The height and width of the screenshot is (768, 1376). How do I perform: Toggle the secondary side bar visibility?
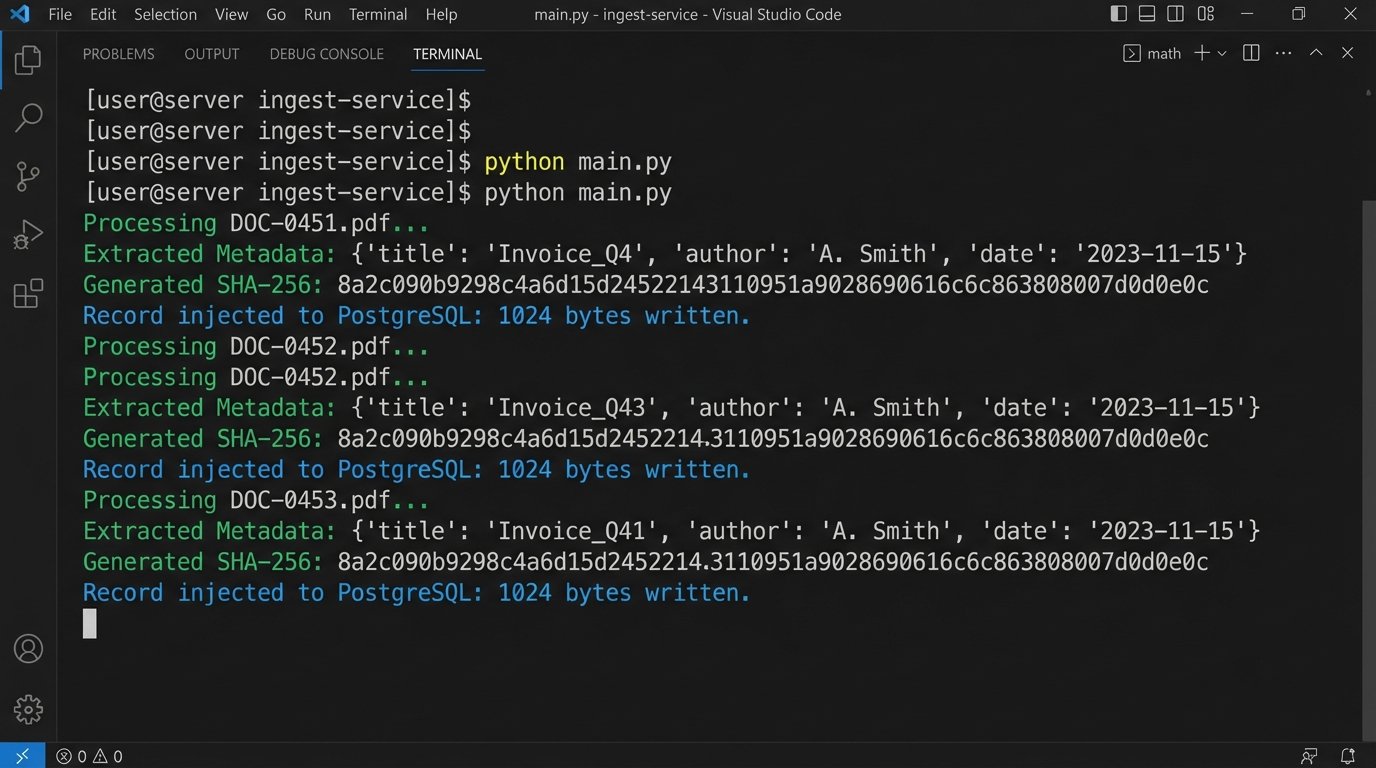pyautogui.click(x=1176, y=14)
